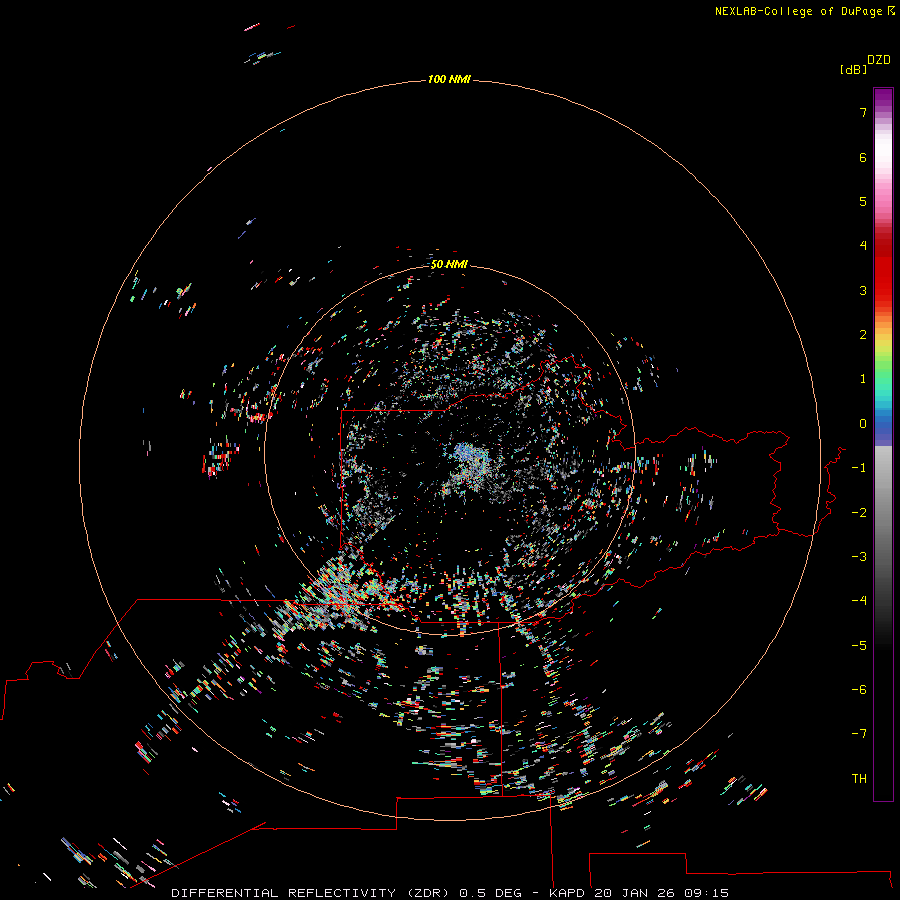
Task: Click the KAPD 20 JAN 26 09:15 timestamp
Action: 639,893
